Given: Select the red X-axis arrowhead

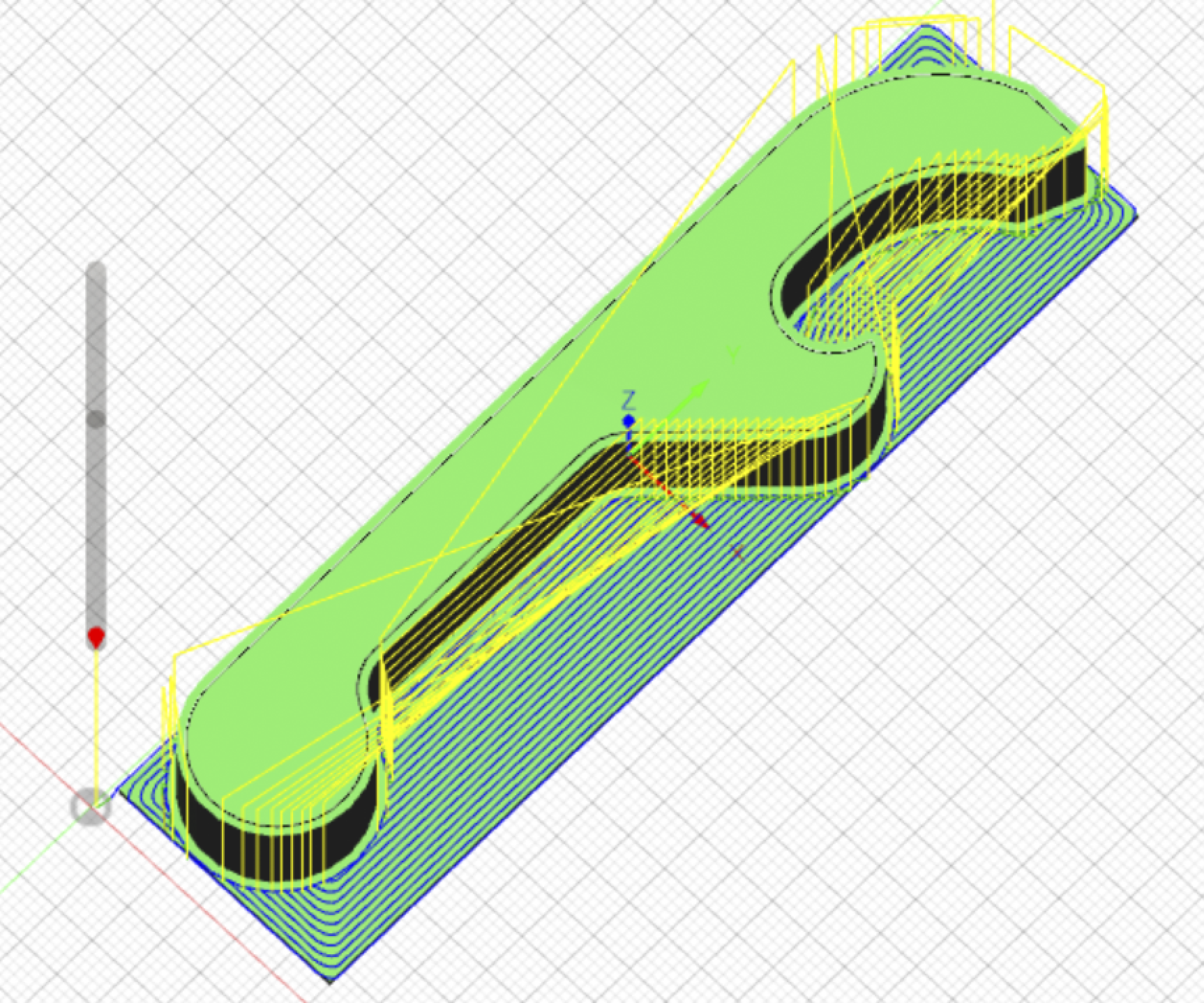Looking at the screenshot, I should coord(700,520).
